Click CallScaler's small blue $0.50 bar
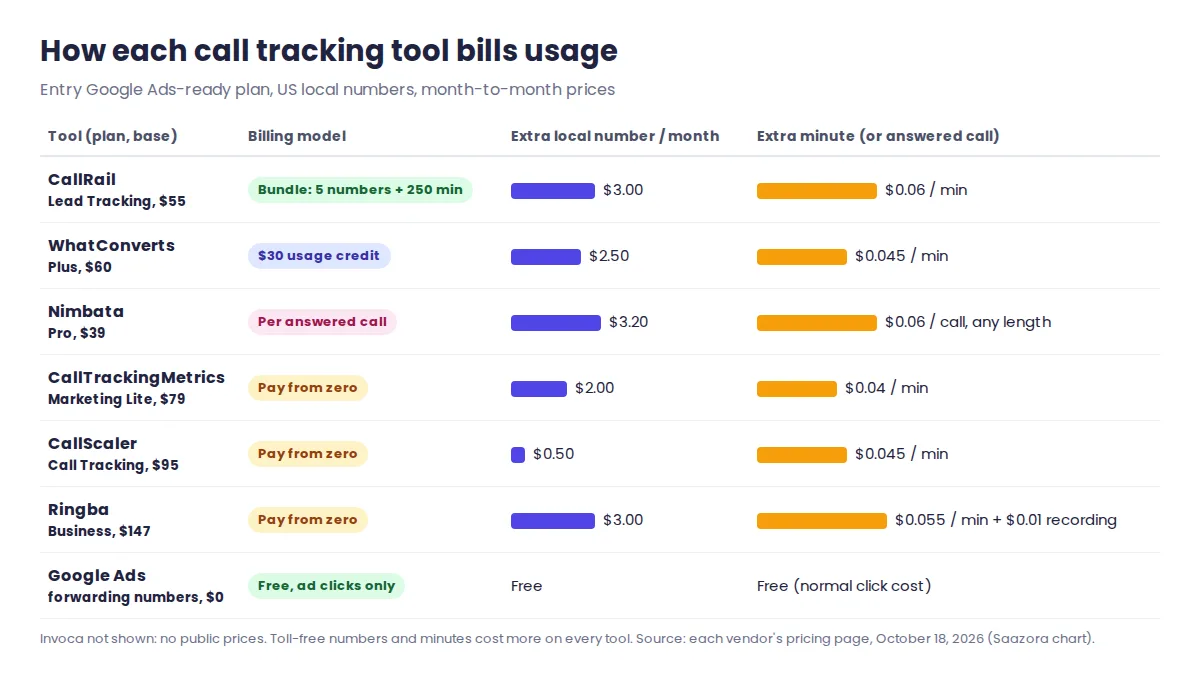 click(x=518, y=454)
